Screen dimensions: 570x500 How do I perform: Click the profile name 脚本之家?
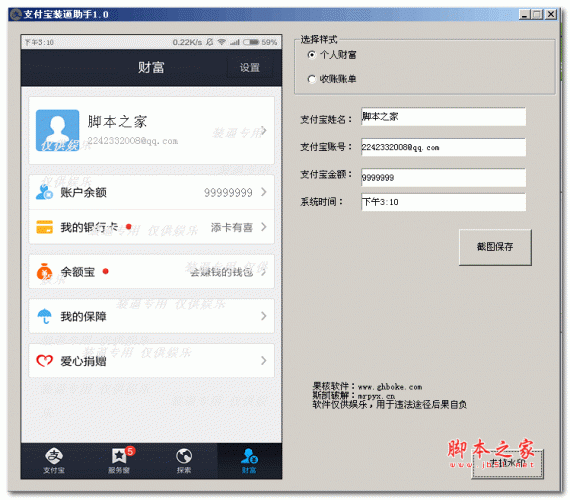(x=117, y=121)
